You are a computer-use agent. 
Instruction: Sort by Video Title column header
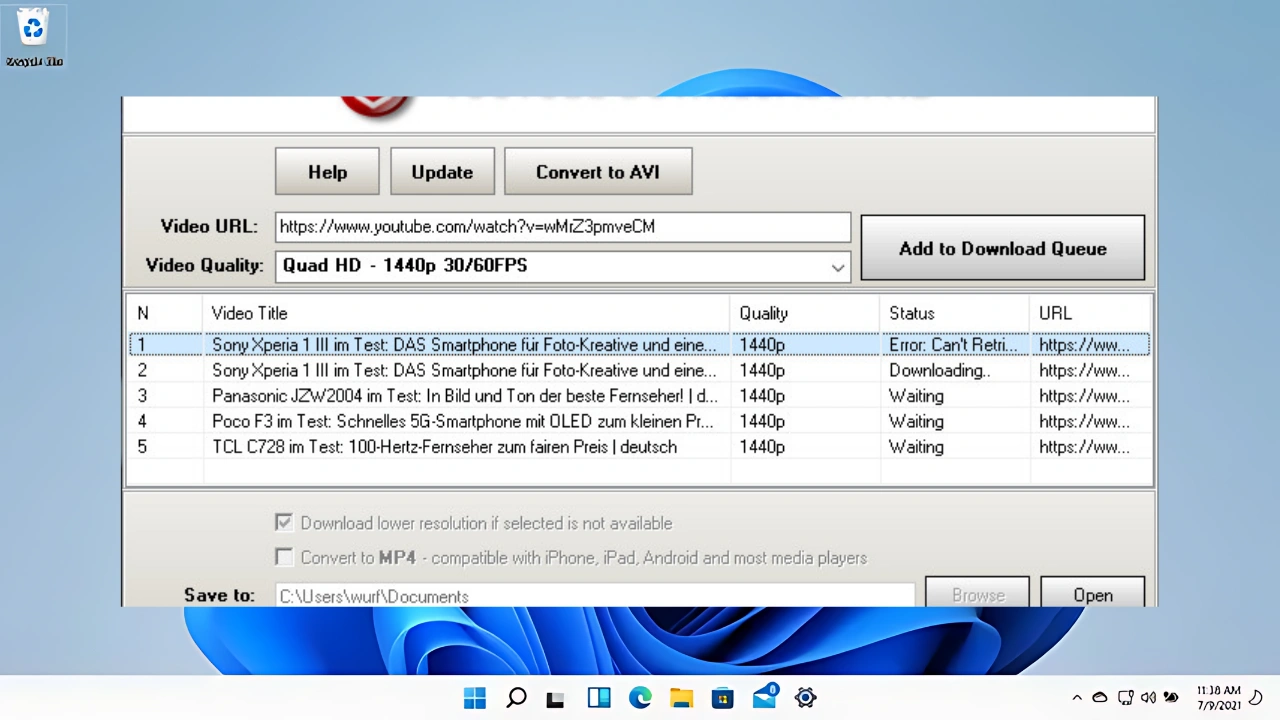coord(466,313)
